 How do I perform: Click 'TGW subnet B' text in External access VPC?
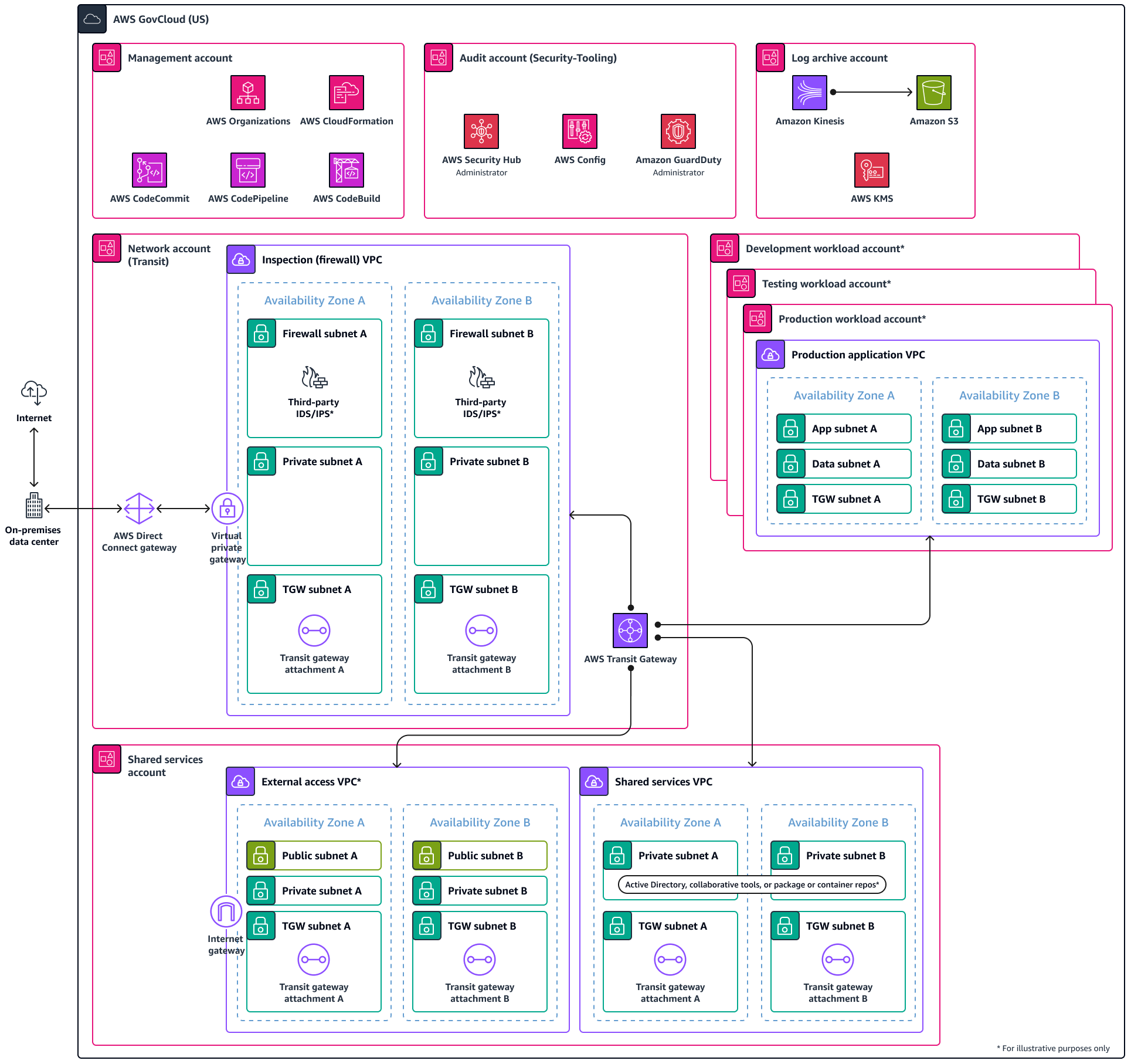pyautogui.click(x=482, y=926)
